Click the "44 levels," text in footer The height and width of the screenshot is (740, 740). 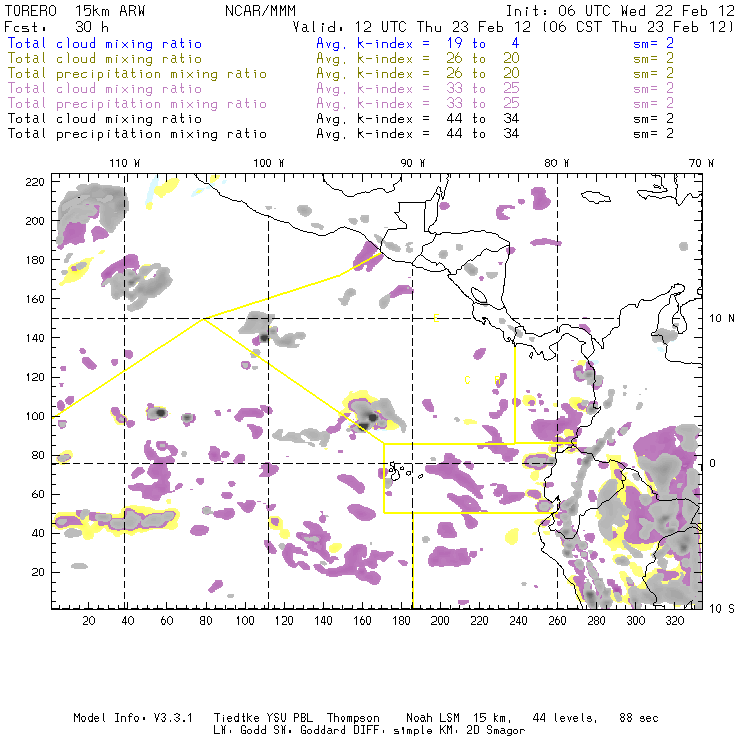[x=565, y=718]
